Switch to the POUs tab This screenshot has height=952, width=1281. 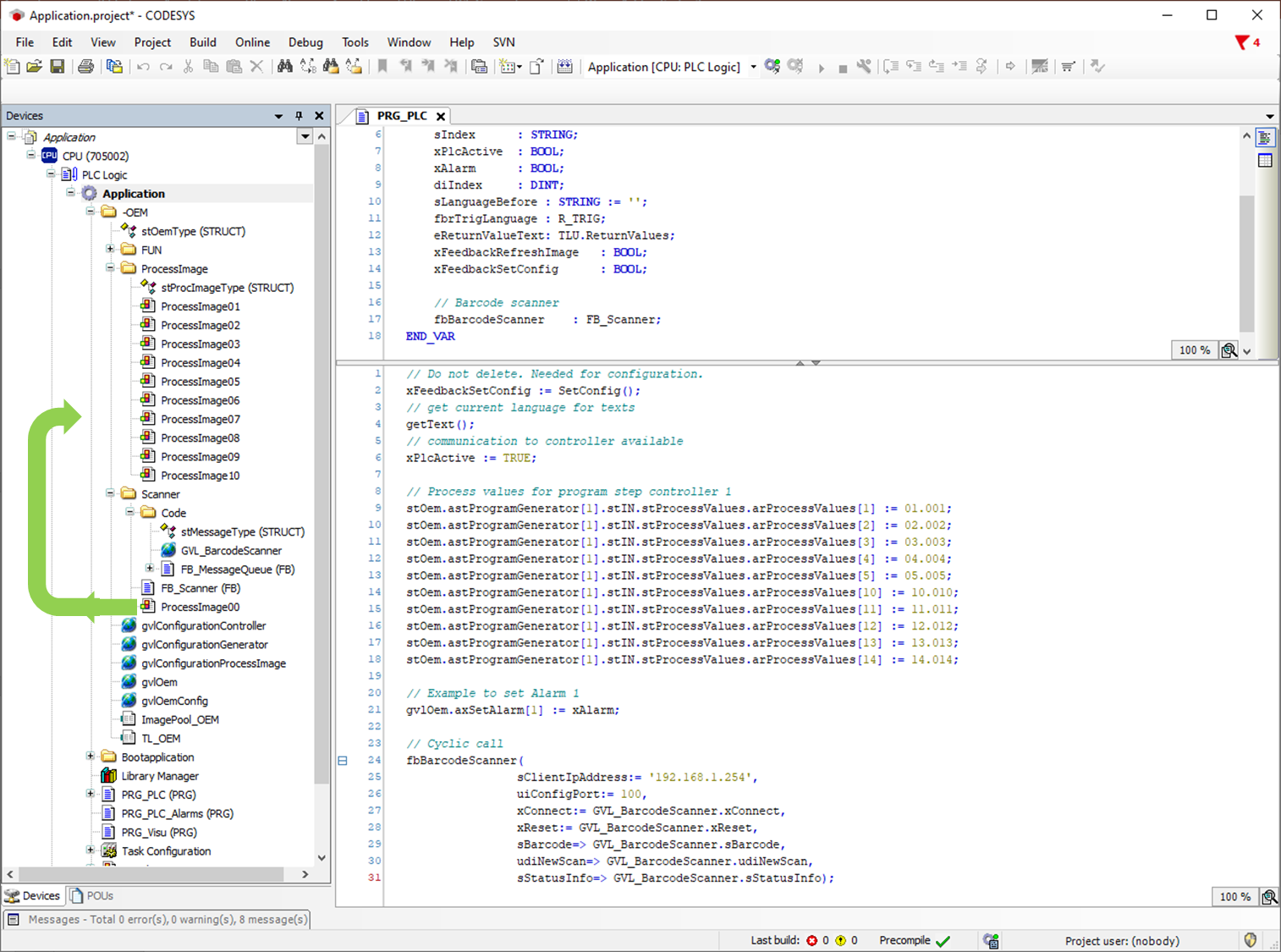(x=92, y=895)
